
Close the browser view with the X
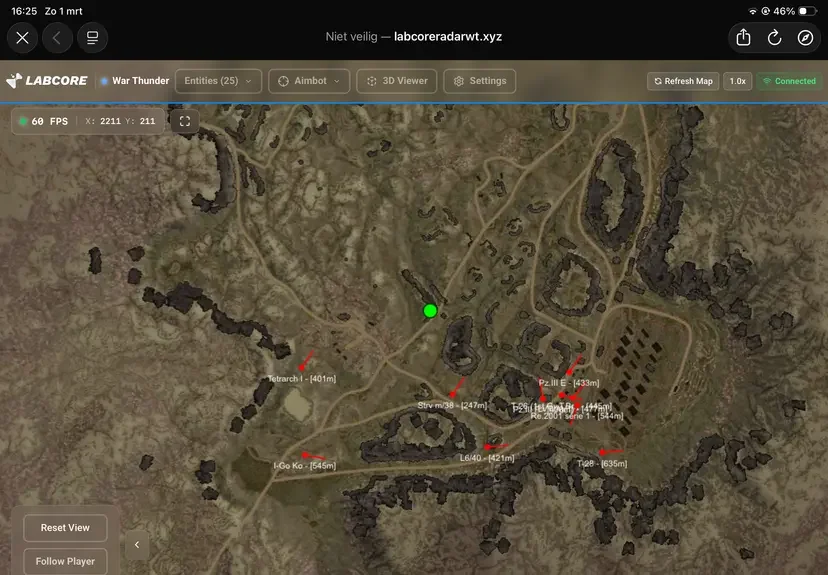click(23, 38)
